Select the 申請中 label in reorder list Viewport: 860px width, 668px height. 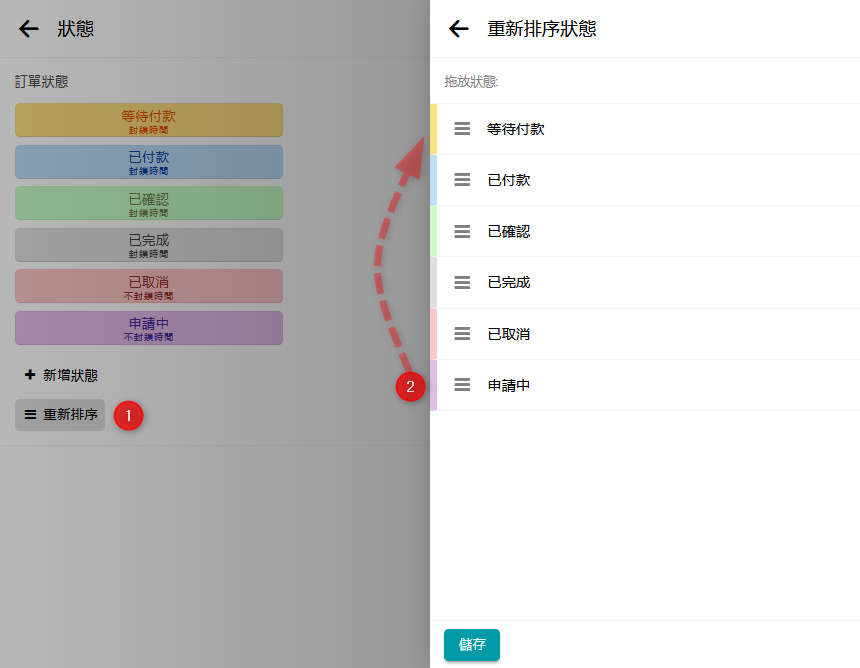tap(508, 385)
